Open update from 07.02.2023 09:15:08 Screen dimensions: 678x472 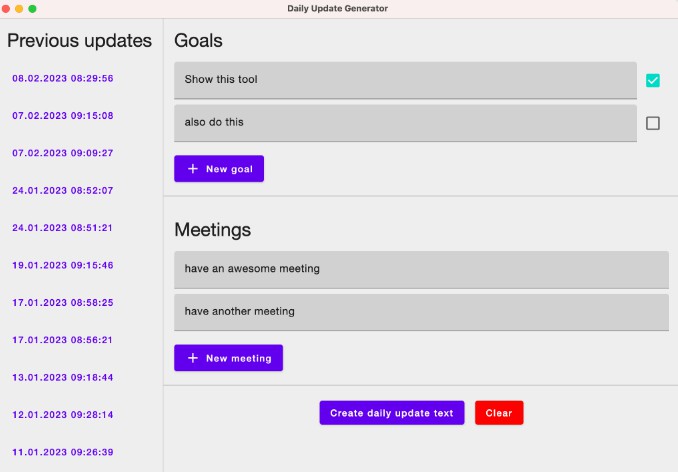63,115
